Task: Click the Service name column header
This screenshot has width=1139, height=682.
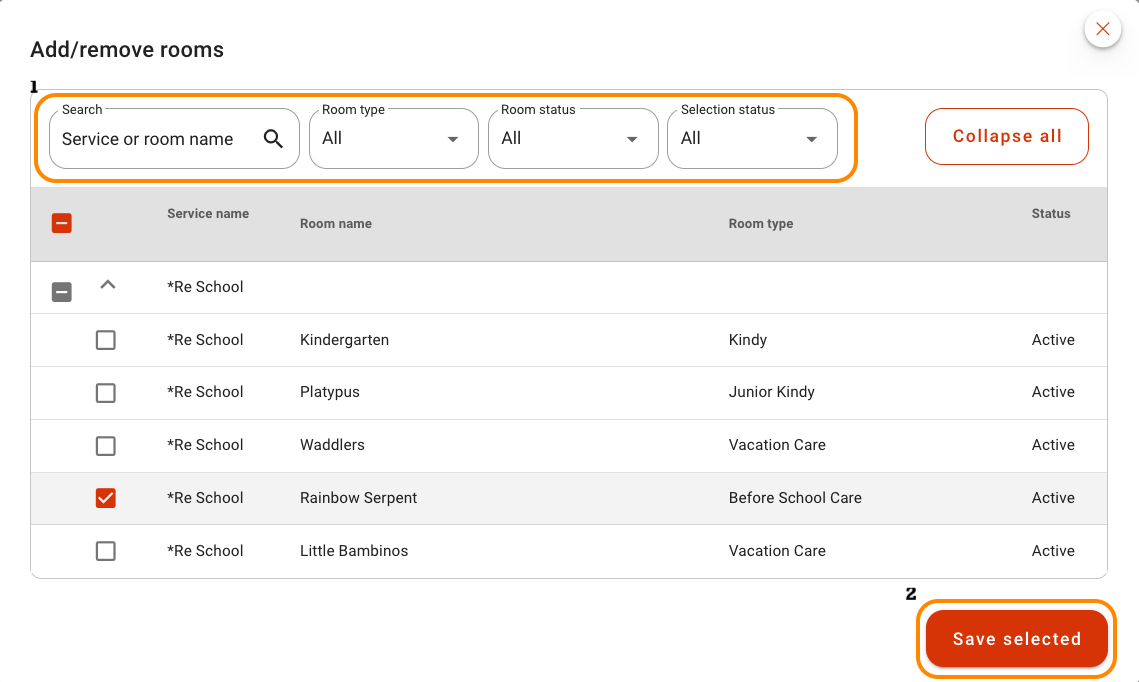Action: (x=208, y=214)
